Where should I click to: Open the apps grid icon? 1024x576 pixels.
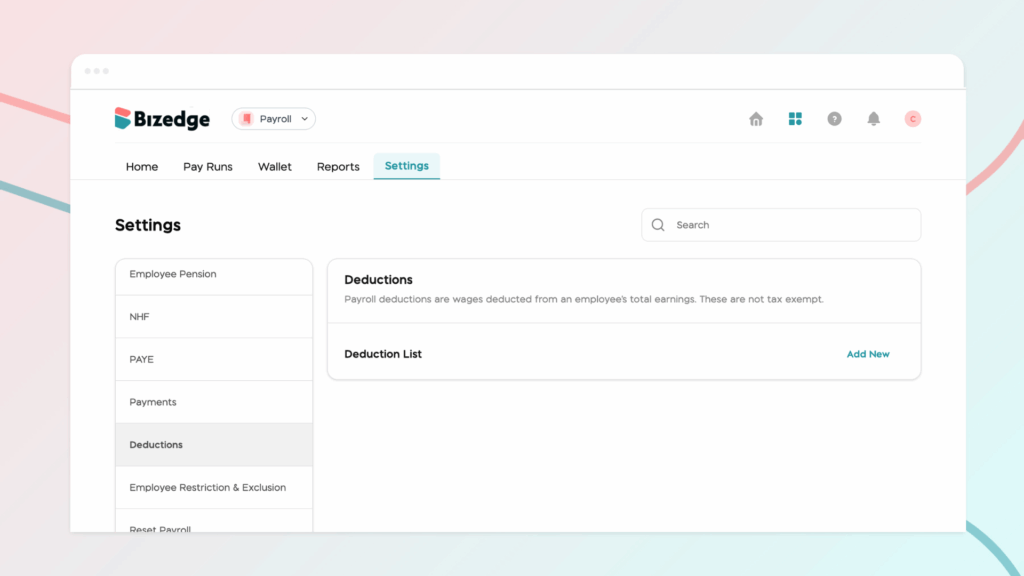795,119
